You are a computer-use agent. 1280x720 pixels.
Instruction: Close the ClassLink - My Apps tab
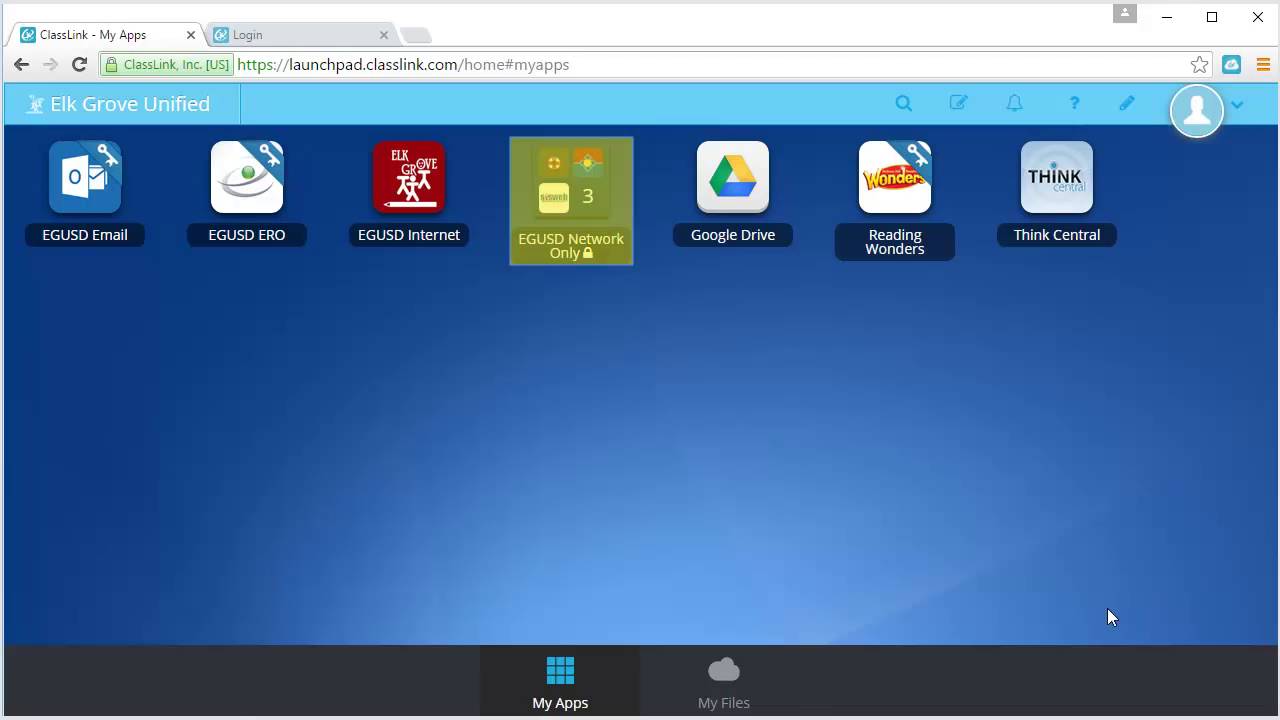190,35
